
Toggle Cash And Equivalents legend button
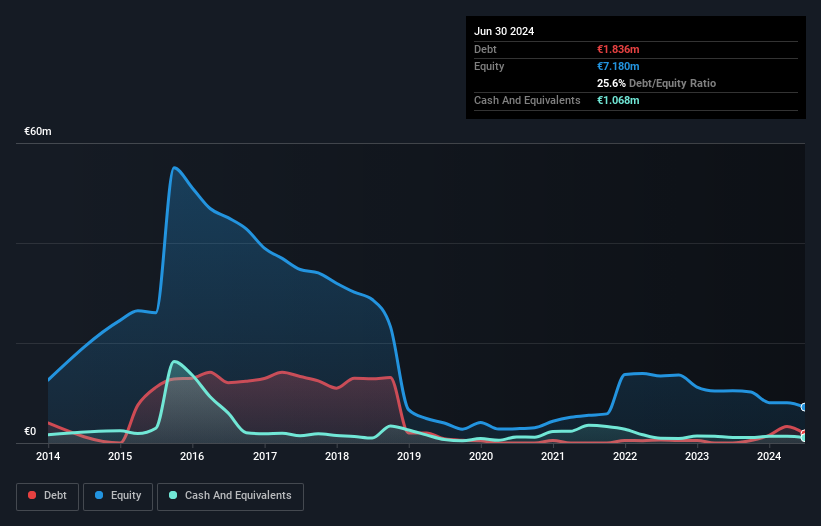coord(230,496)
